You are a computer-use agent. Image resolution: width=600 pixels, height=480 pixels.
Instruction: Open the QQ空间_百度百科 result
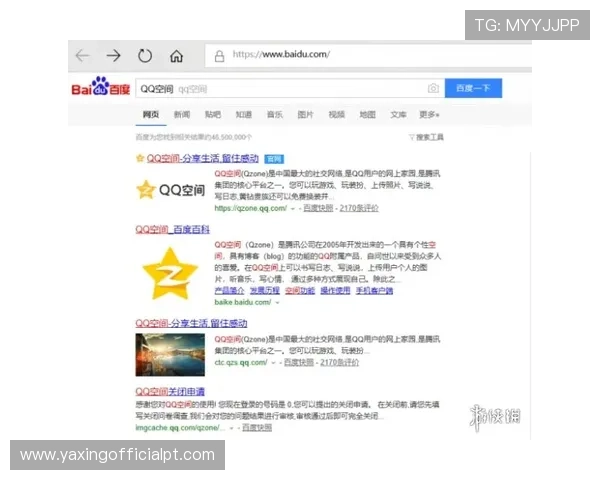pos(173,229)
